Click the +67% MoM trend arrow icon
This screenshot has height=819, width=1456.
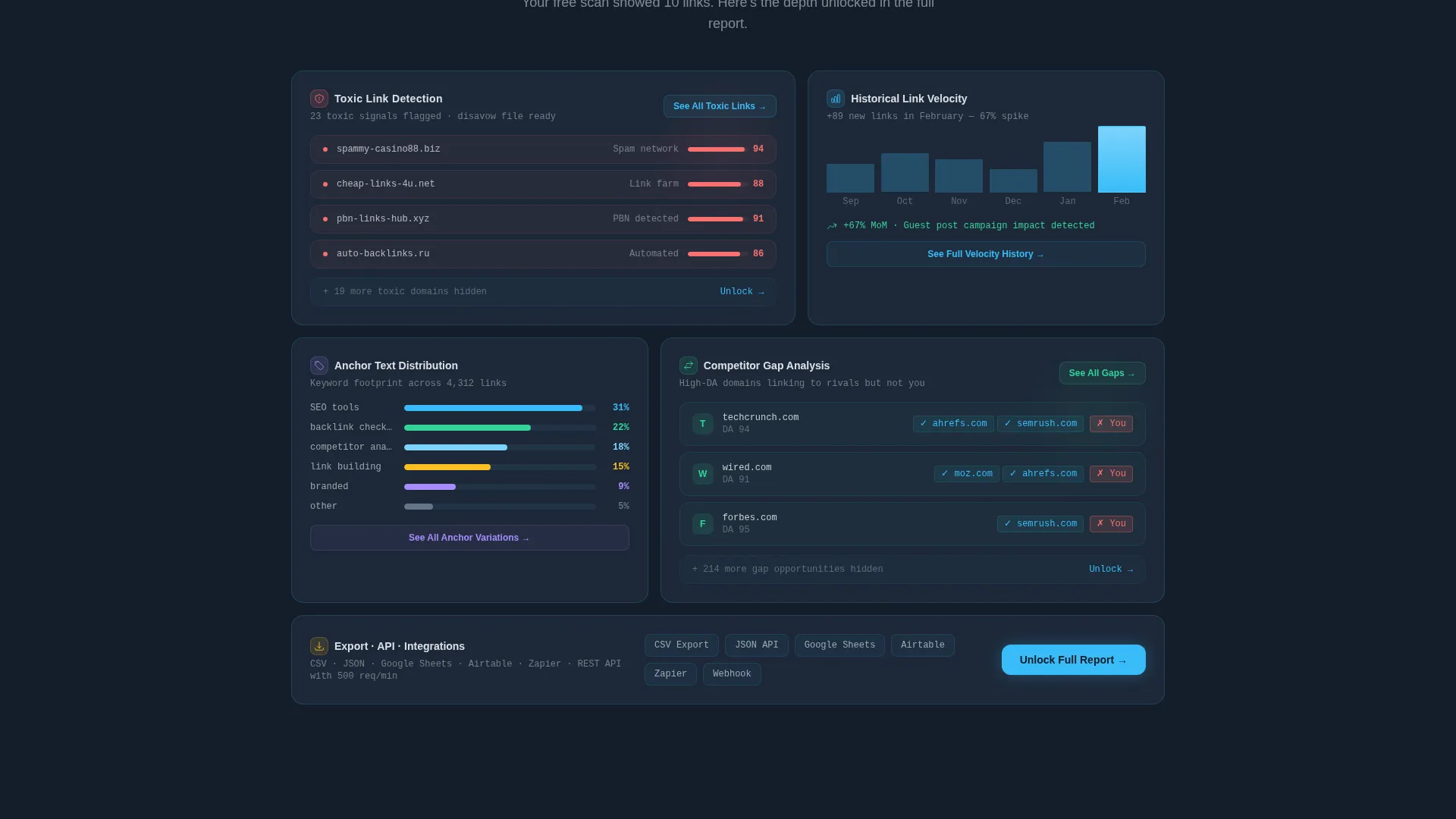pos(832,226)
